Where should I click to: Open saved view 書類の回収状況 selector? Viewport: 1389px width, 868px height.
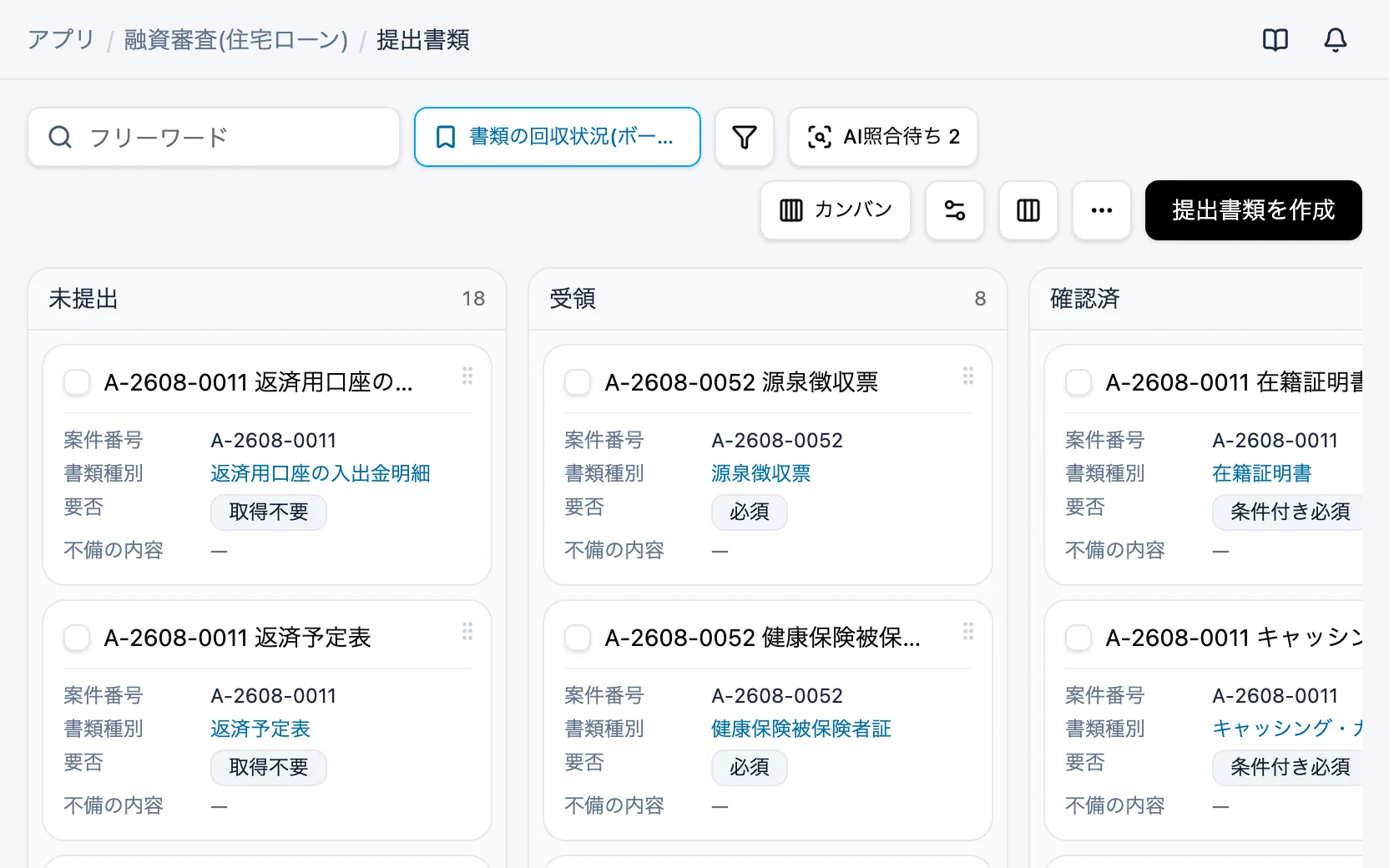pyautogui.click(x=558, y=137)
